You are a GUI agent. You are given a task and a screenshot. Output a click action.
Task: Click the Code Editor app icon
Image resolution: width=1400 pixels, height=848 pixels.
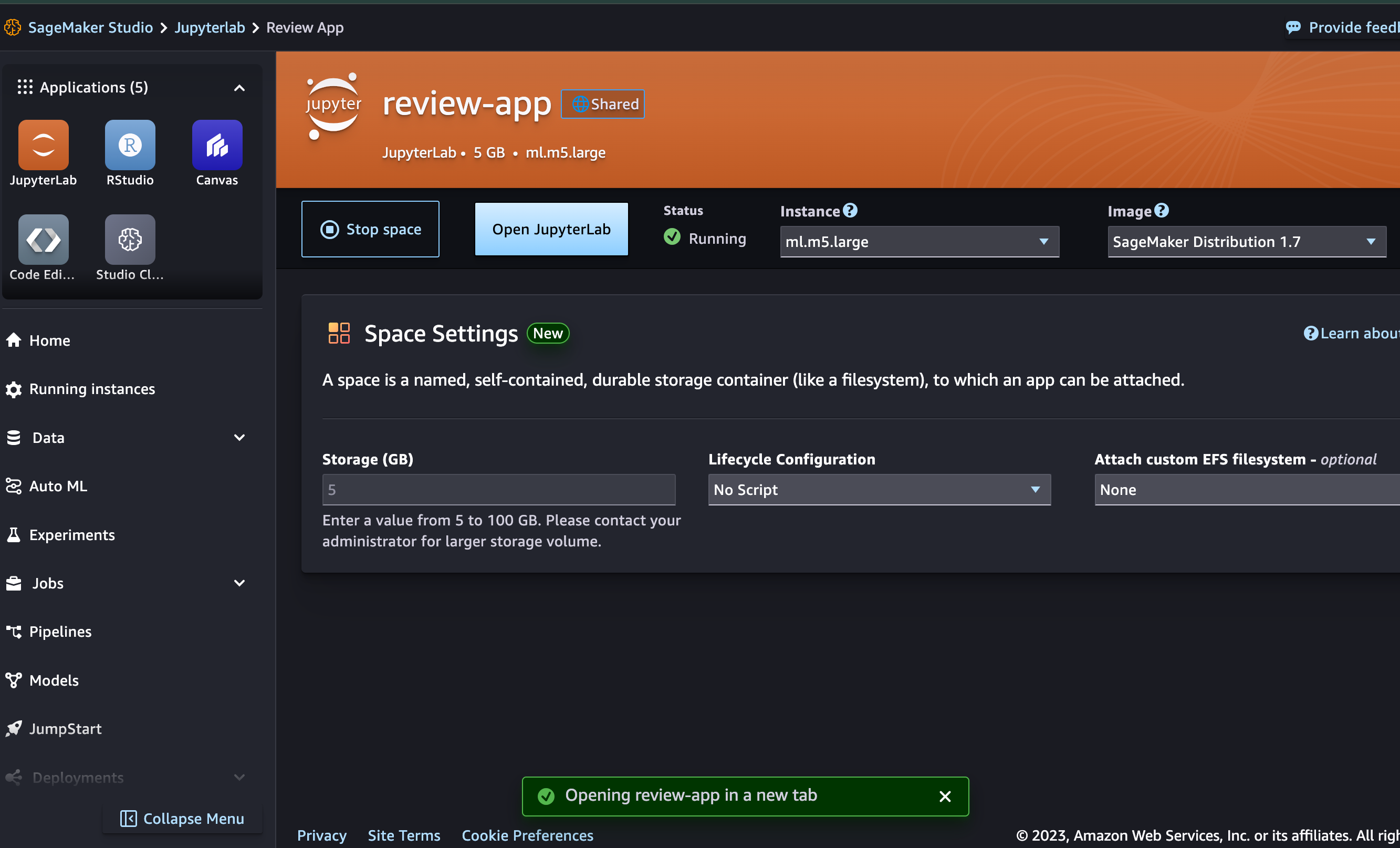tap(43, 239)
